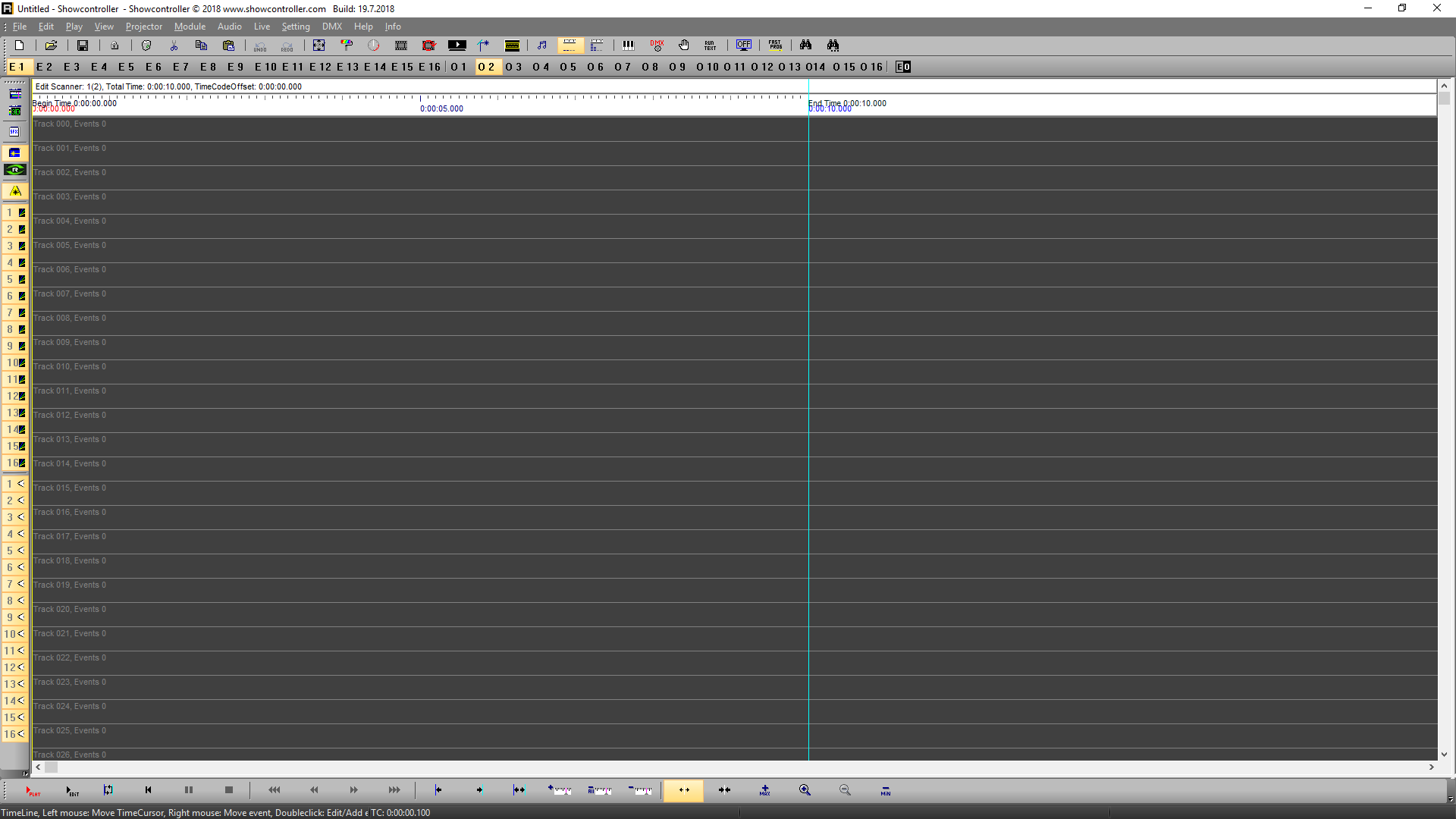Click the music note audio icon
Viewport: 1456px width, 819px height.
click(x=541, y=45)
